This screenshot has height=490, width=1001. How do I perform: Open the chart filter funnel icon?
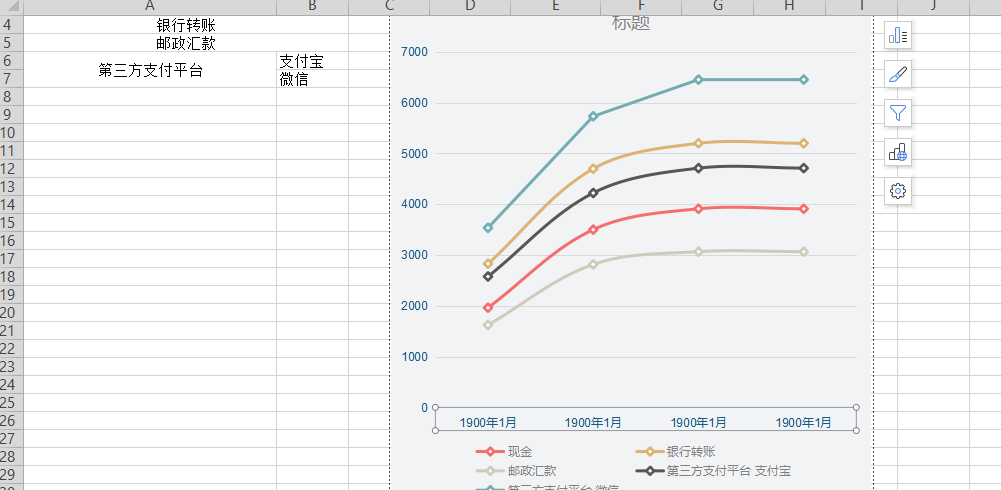click(898, 113)
